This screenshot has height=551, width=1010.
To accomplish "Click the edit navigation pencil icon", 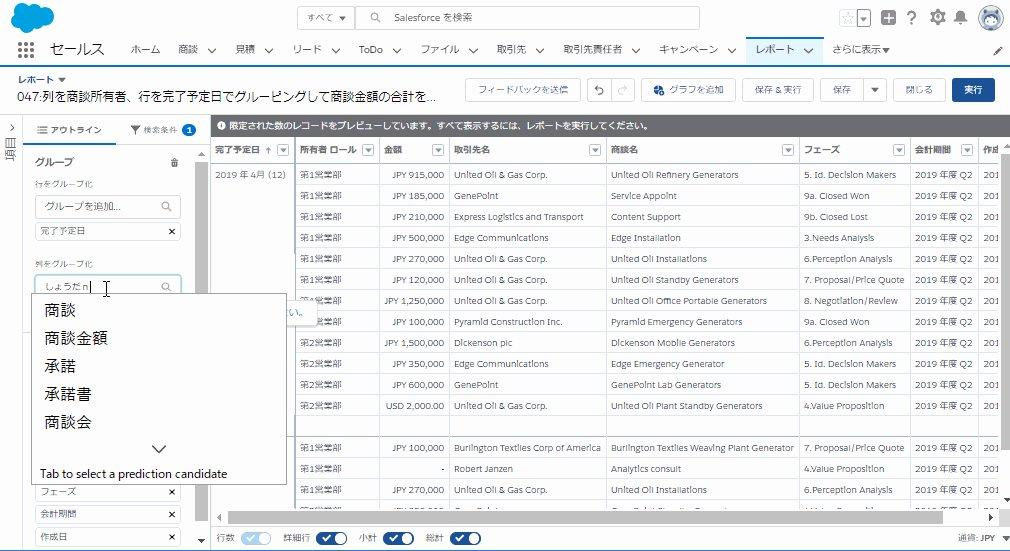I will [x=998, y=51].
